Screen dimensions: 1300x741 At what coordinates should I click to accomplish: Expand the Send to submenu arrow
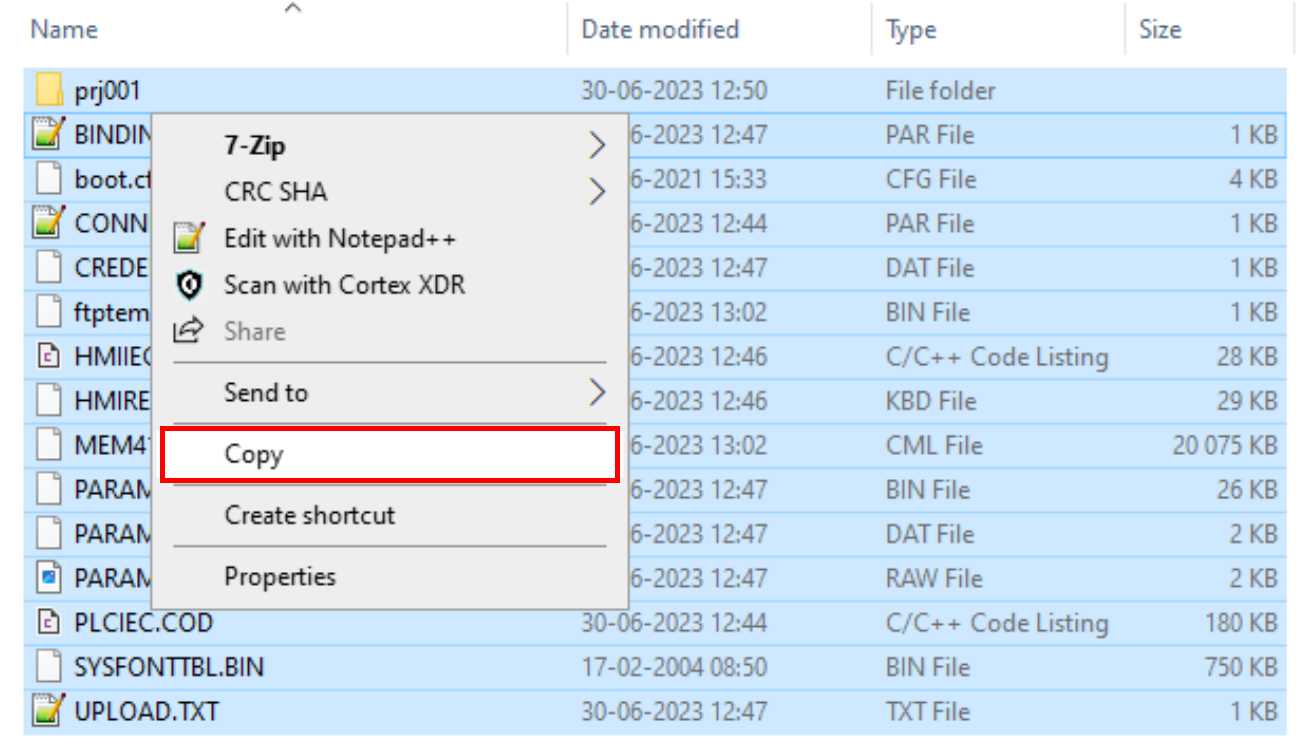pos(597,392)
